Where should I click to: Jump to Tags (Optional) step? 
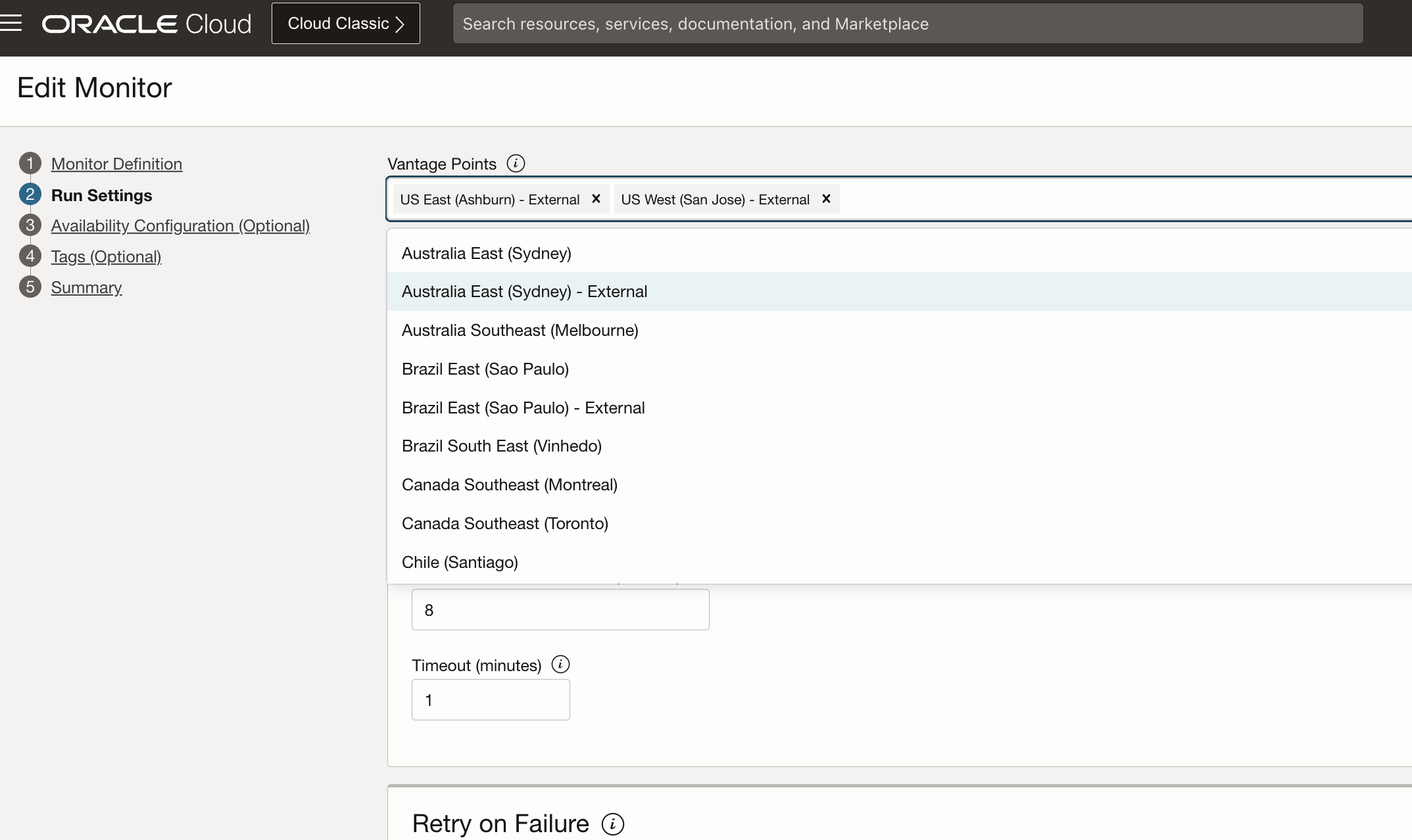pyautogui.click(x=106, y=256)
